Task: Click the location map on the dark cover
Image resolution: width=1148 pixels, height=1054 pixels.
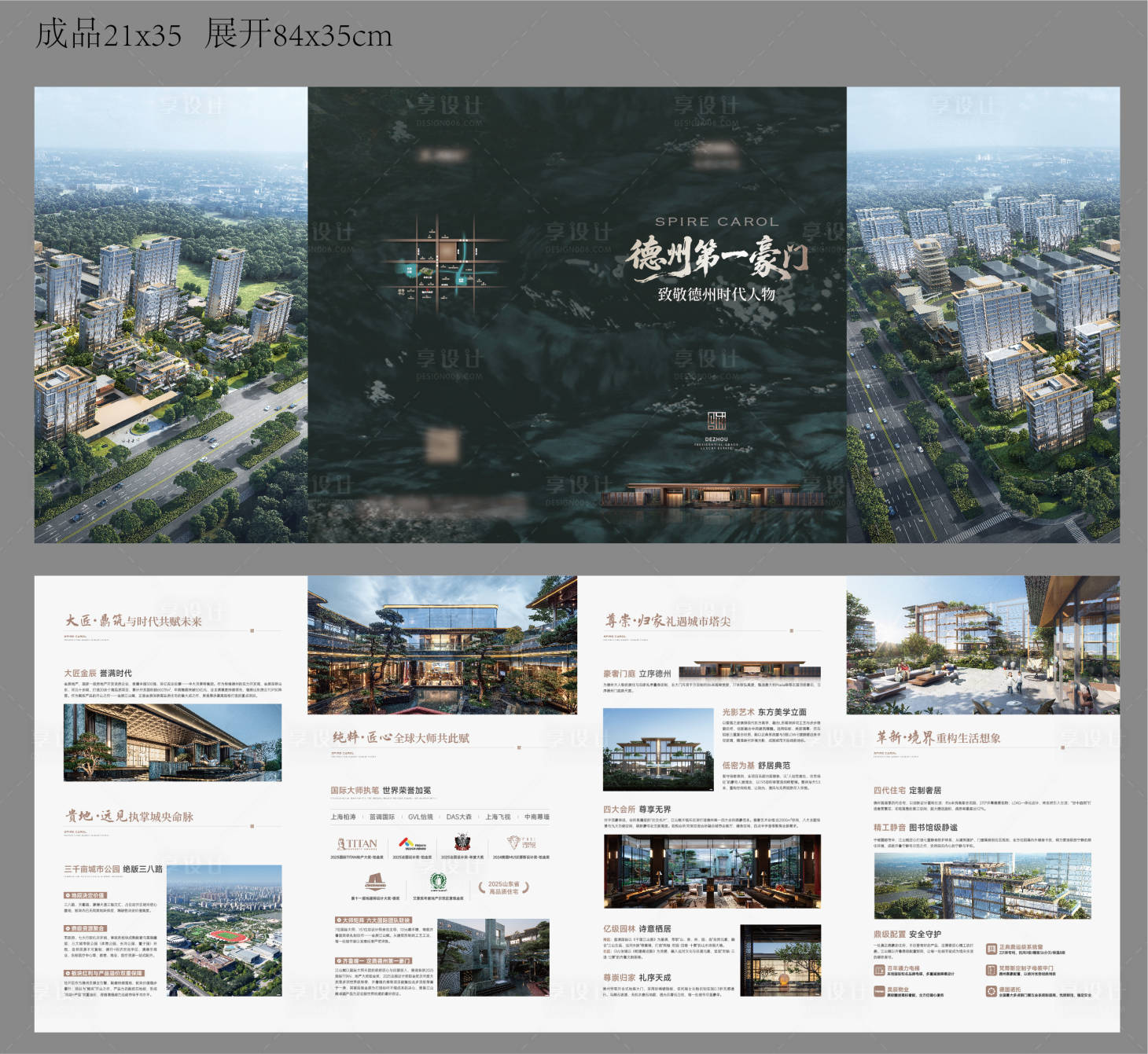Action: (x=444, y=262)
